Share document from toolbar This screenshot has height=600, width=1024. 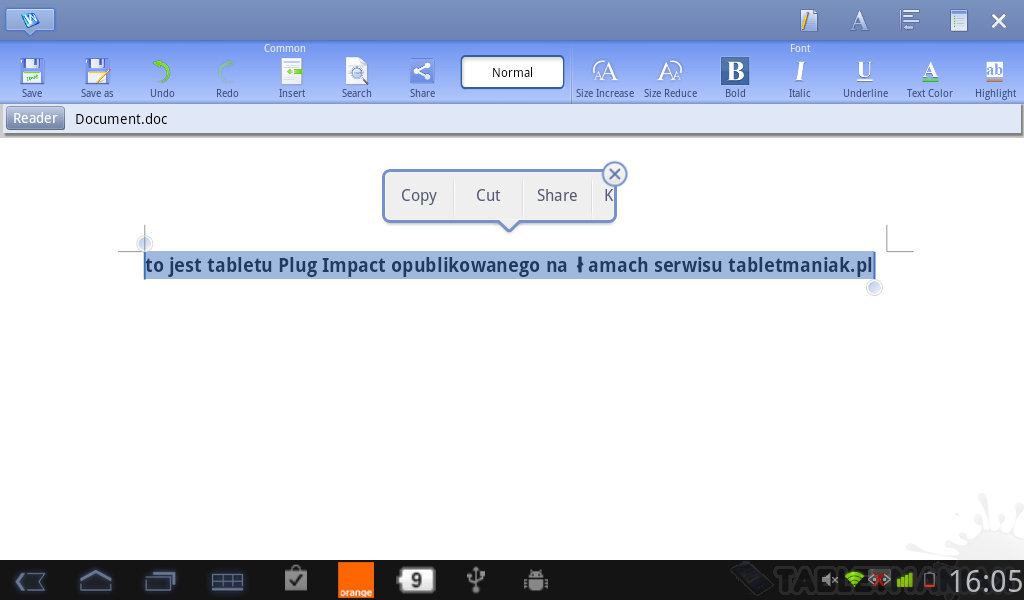422,76
